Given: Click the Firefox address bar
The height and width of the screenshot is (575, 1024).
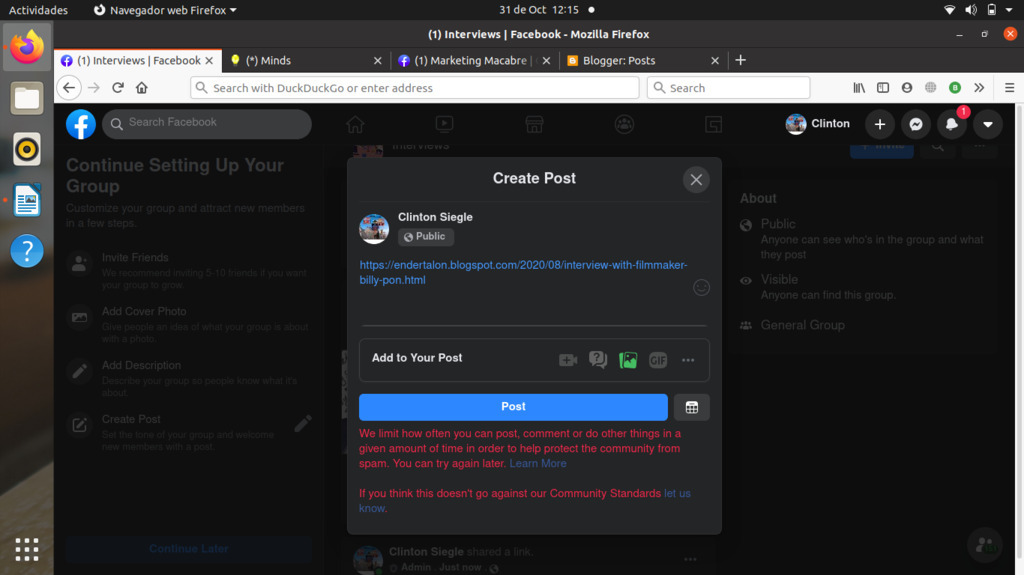Looking at the screenshot, I should click(x=420, y=88).
